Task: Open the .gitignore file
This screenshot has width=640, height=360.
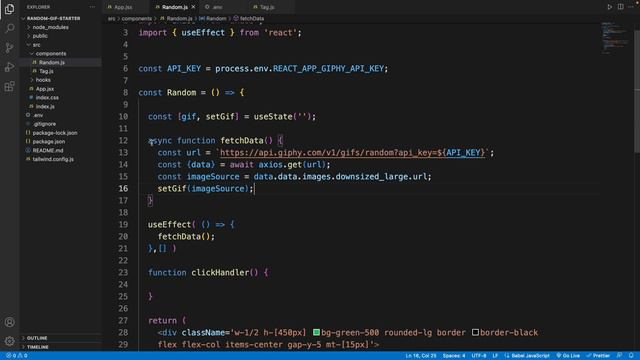Action: [44, 124]
